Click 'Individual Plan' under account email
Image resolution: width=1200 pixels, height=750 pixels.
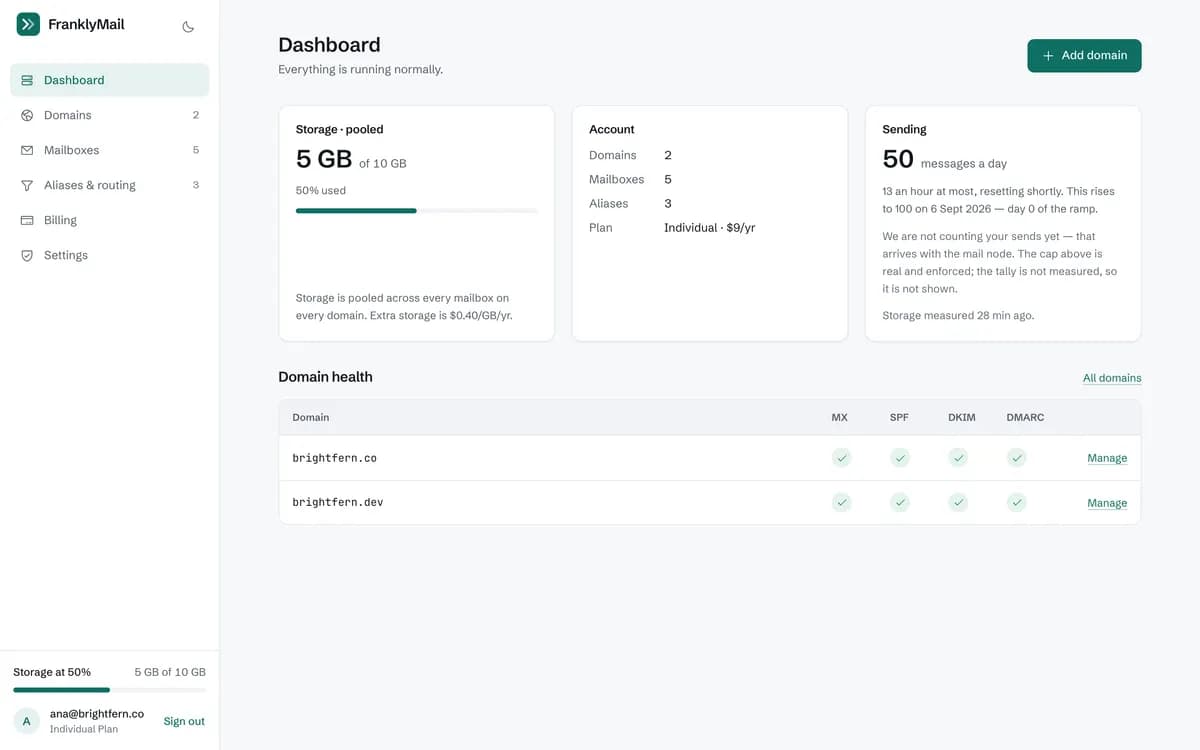(x=84, y=729)
